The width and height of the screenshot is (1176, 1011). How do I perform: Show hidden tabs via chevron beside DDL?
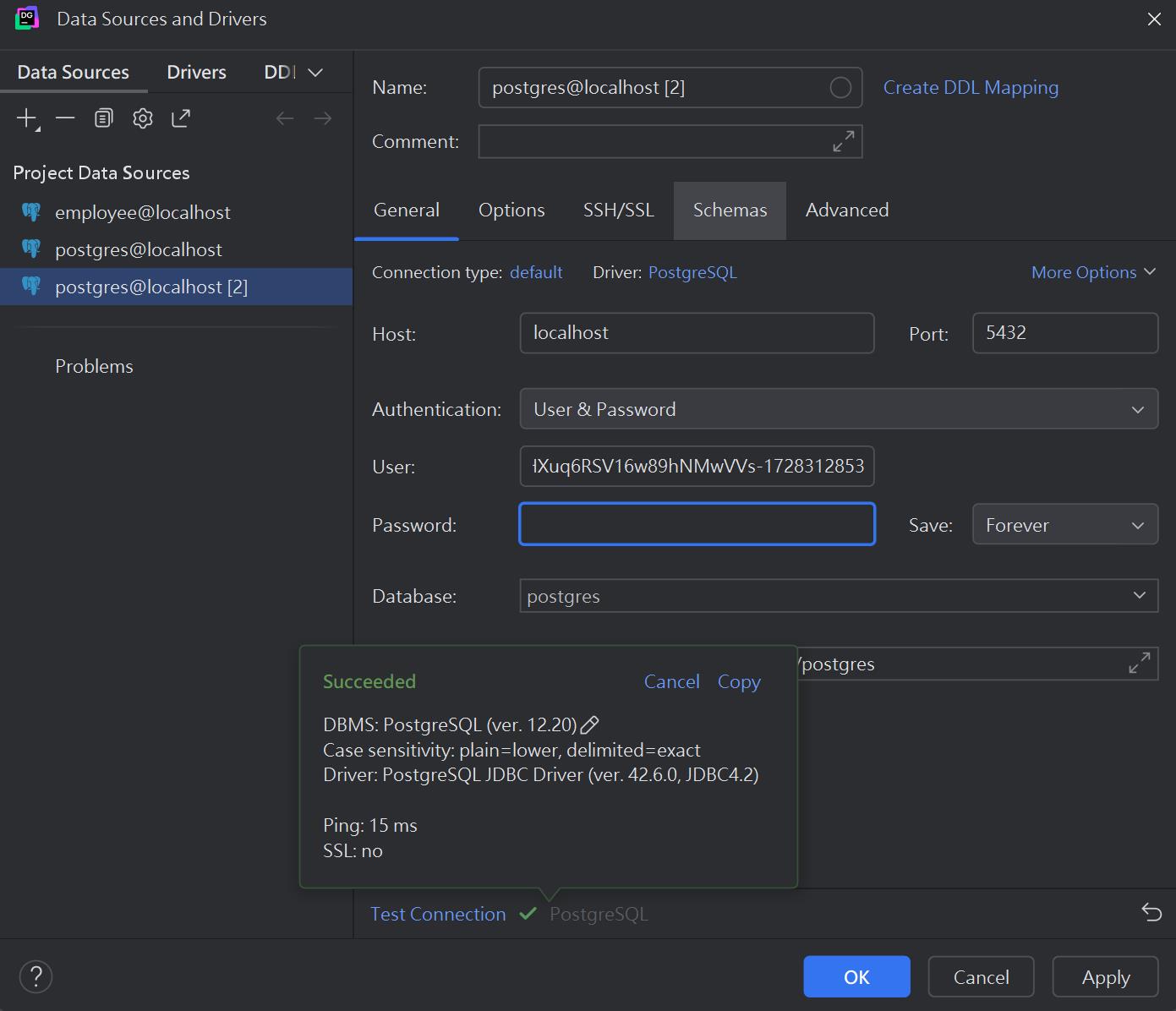pos(315,73)
